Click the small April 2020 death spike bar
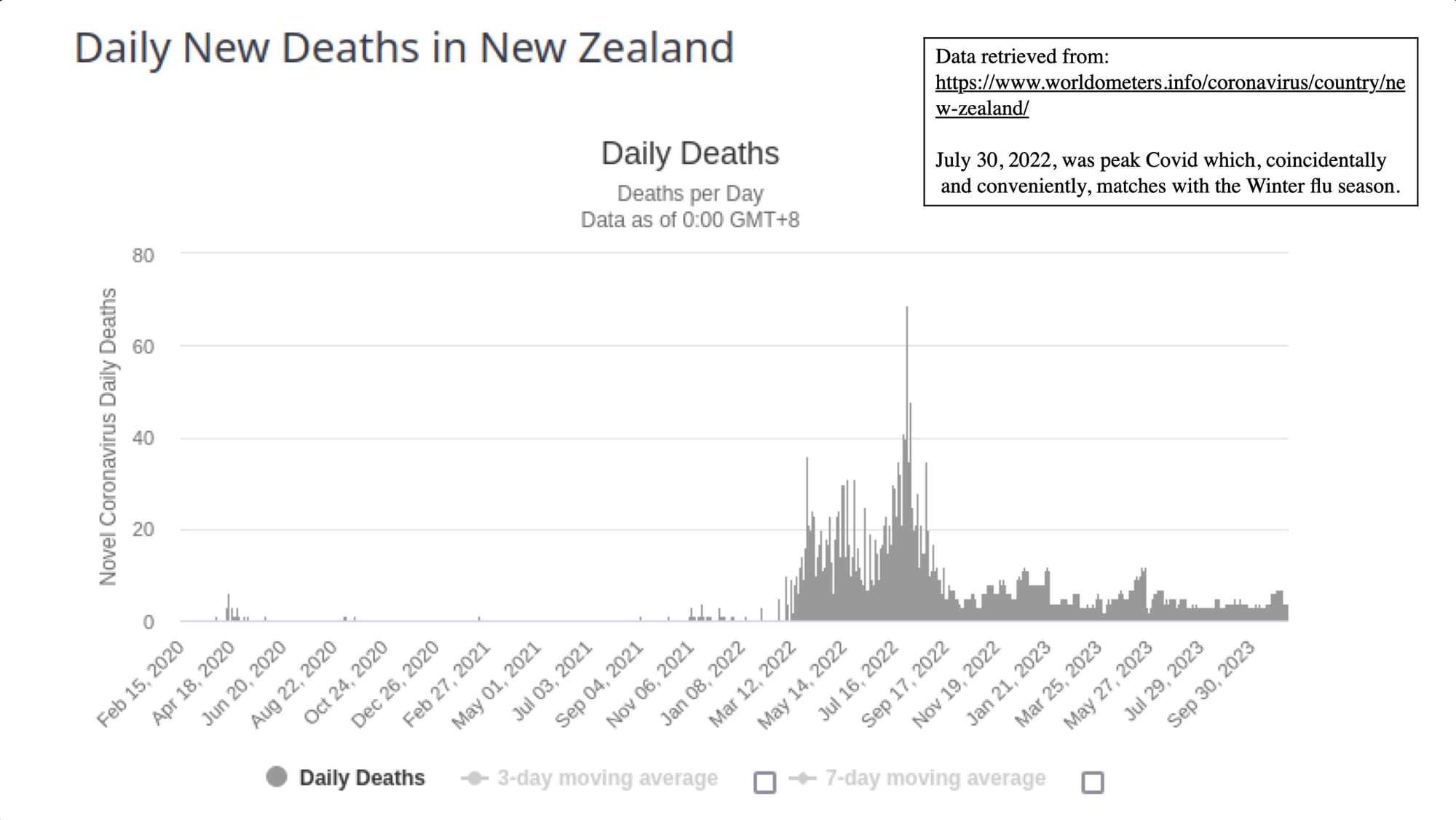Viewport: 1456px width, 820px height. pyautogui.click(x=228, y=607)
